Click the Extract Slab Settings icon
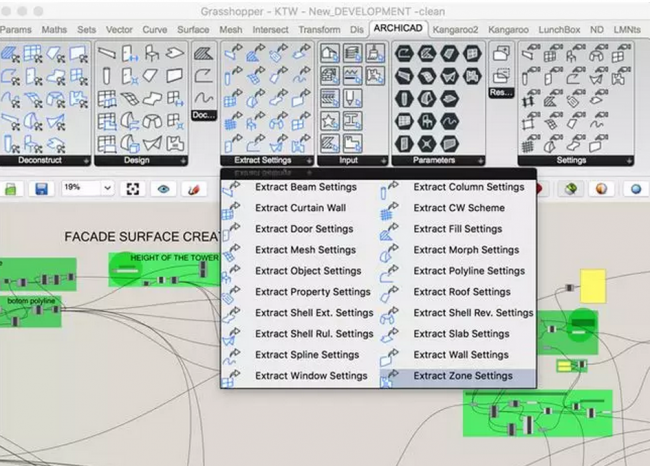This screenshot has width=650, height=466. 388,334
